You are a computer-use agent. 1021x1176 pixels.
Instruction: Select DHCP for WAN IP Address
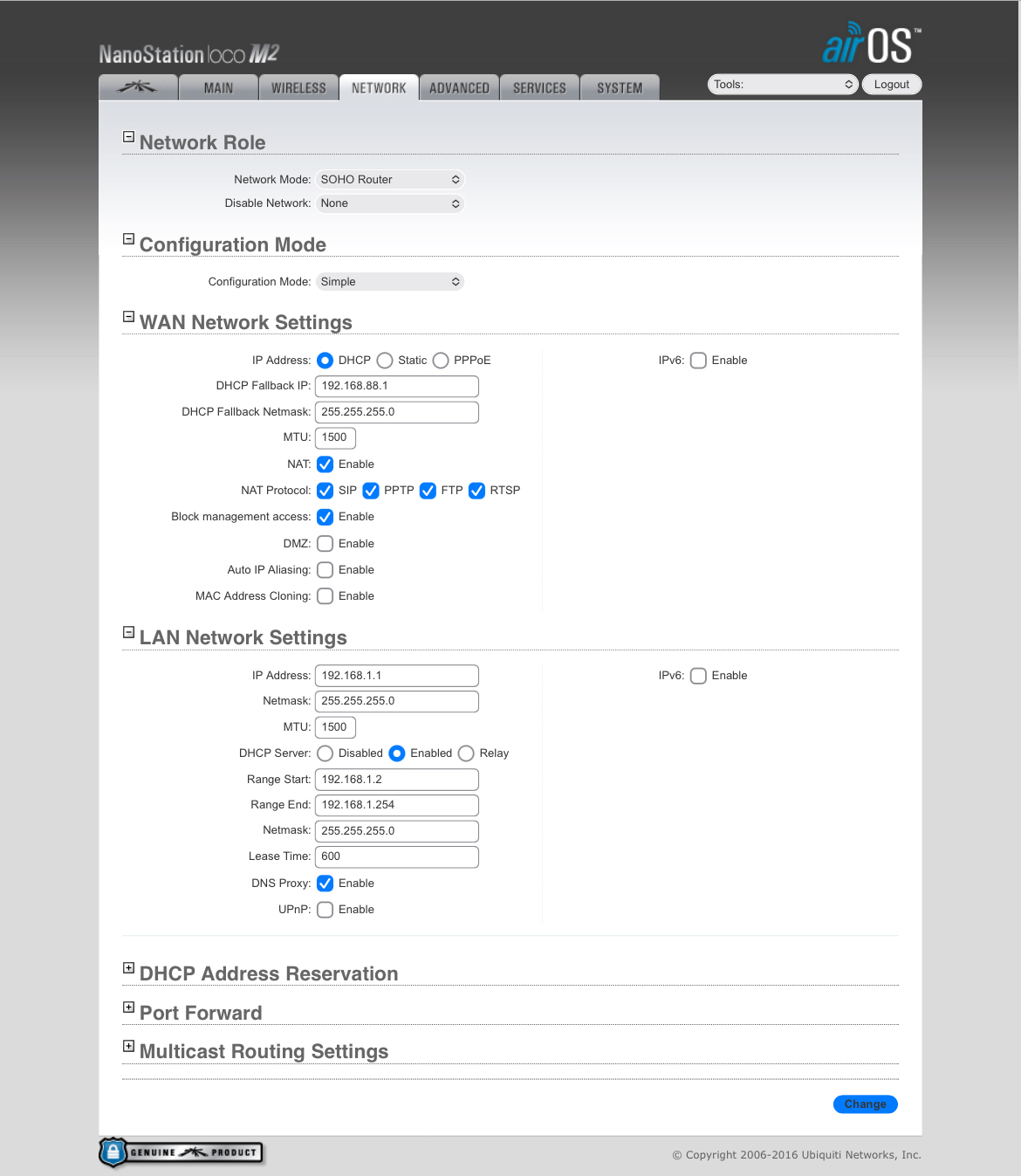tap(325, 361)
